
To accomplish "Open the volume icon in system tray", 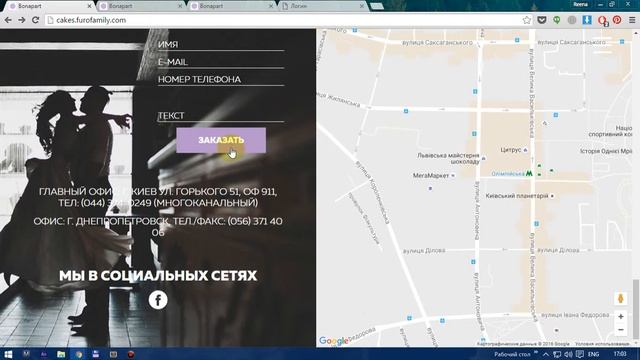I will (568, 354).
